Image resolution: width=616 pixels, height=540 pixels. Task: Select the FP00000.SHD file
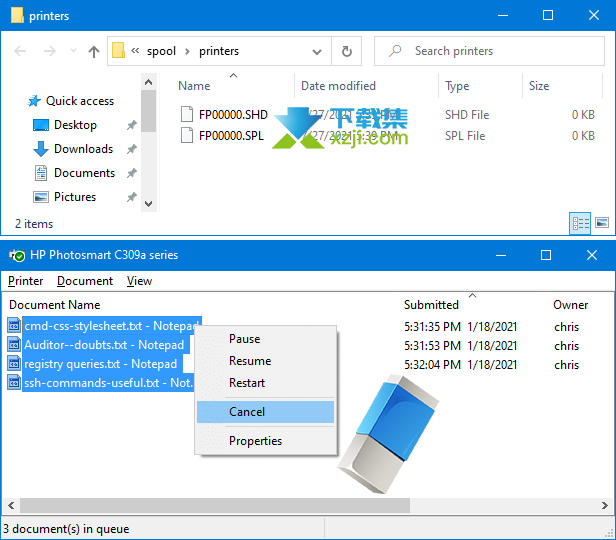(233, 115)
